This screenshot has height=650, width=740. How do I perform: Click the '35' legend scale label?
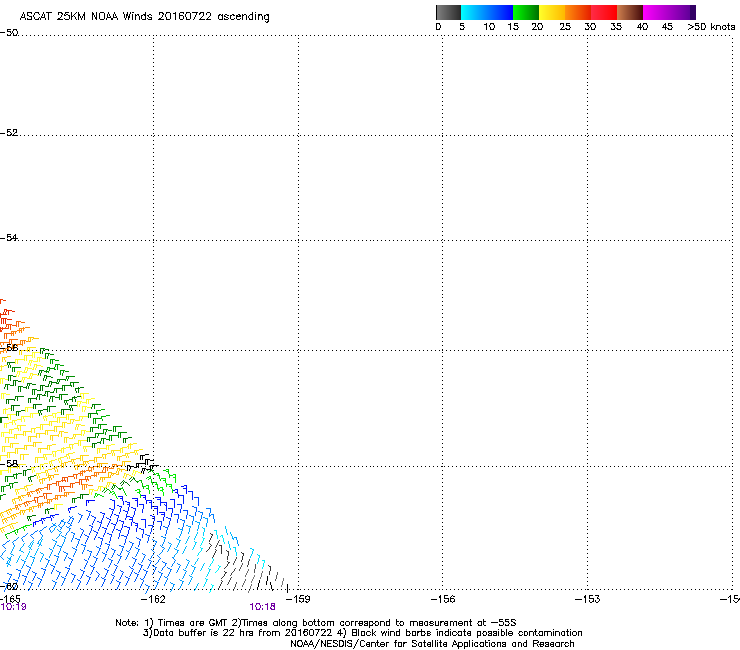coord(616,27)
